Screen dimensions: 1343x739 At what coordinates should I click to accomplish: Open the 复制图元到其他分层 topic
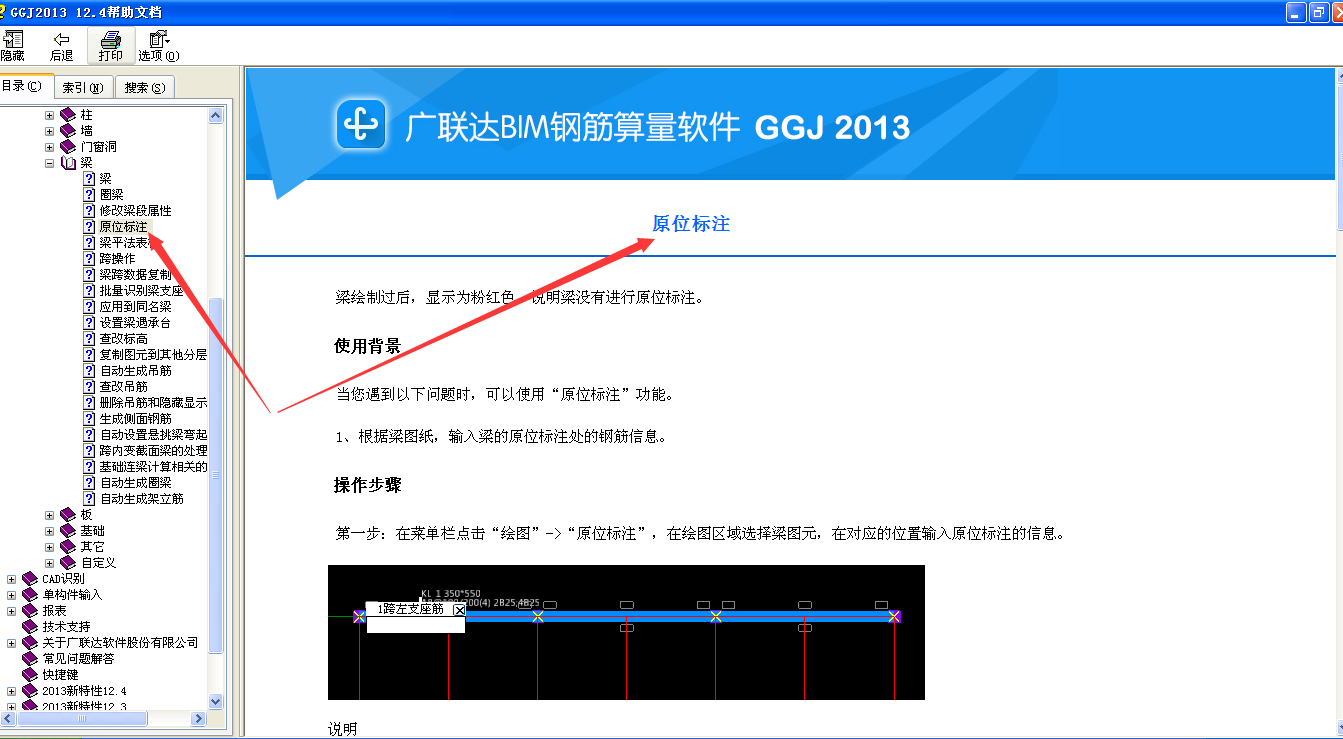(x=153, y=355)
